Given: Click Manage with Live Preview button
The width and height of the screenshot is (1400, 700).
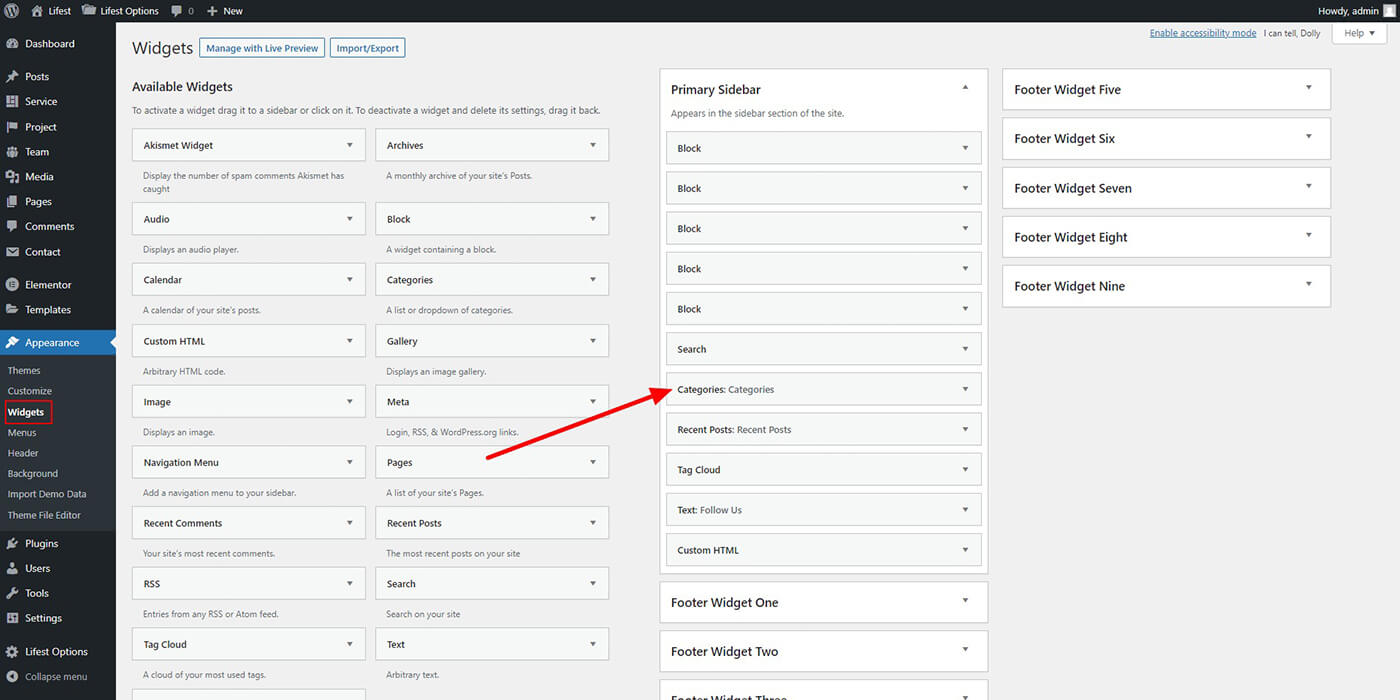Looking at the screenshot, I should pos(262,48).
